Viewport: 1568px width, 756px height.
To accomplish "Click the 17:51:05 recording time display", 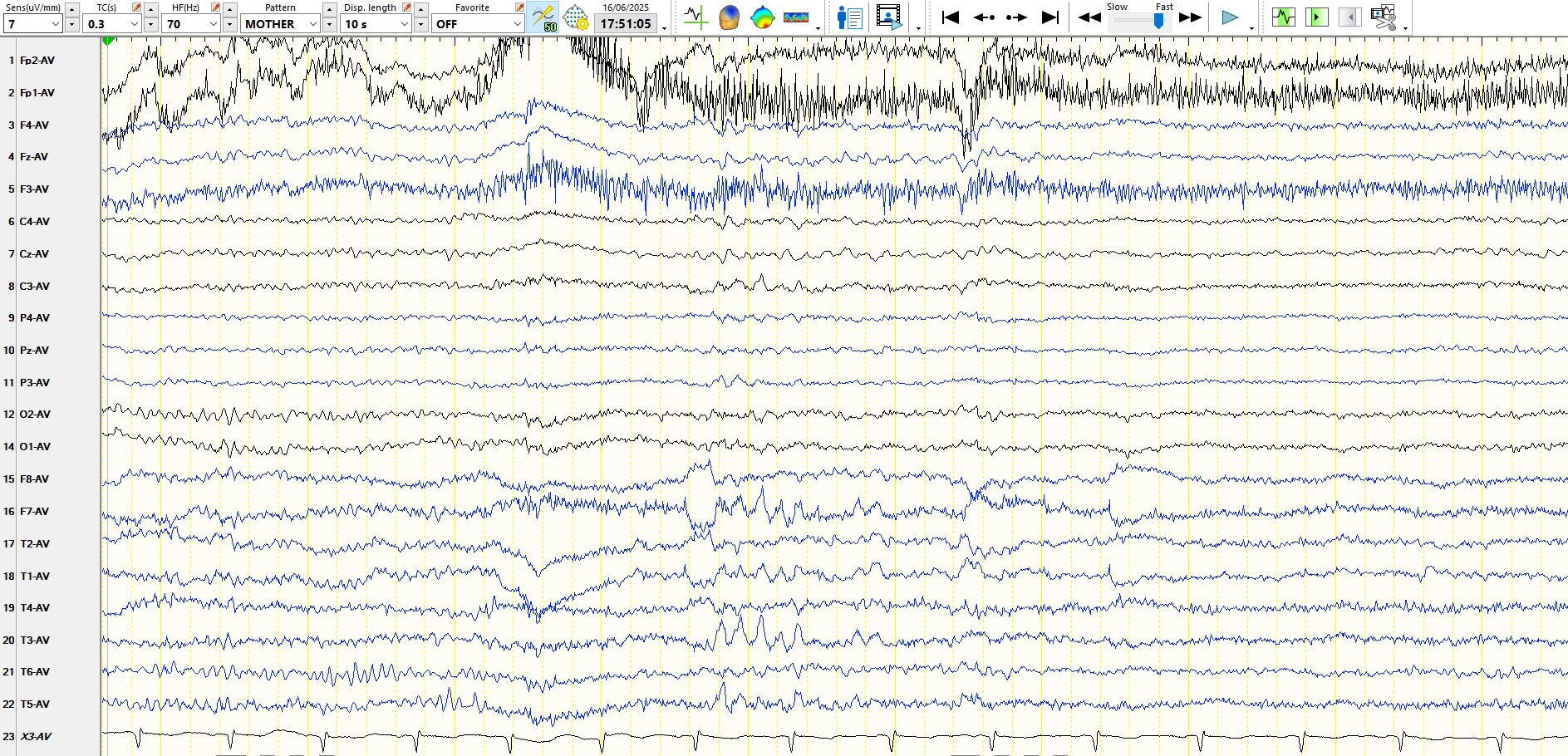I will (626, 24).
